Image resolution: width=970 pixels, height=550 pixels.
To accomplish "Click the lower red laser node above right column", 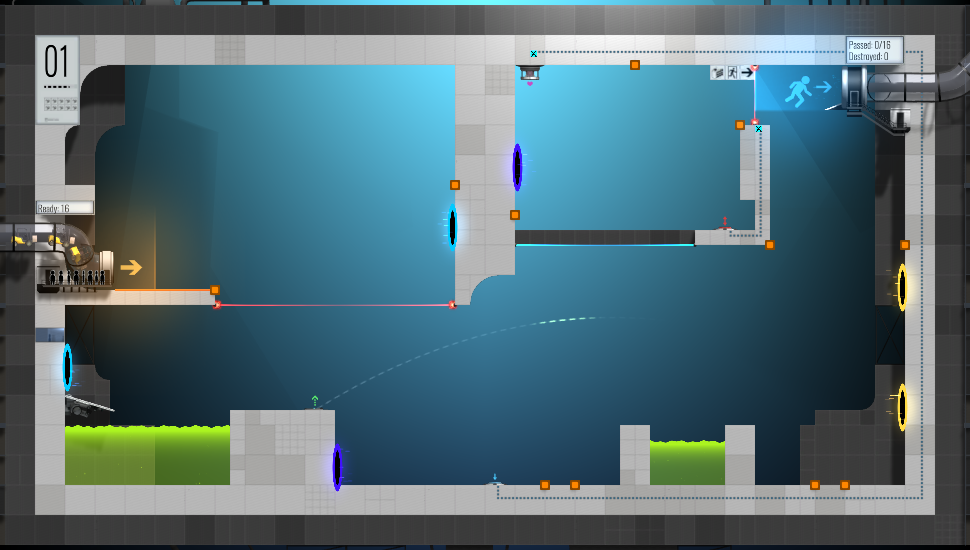I will tap(754, 122).
